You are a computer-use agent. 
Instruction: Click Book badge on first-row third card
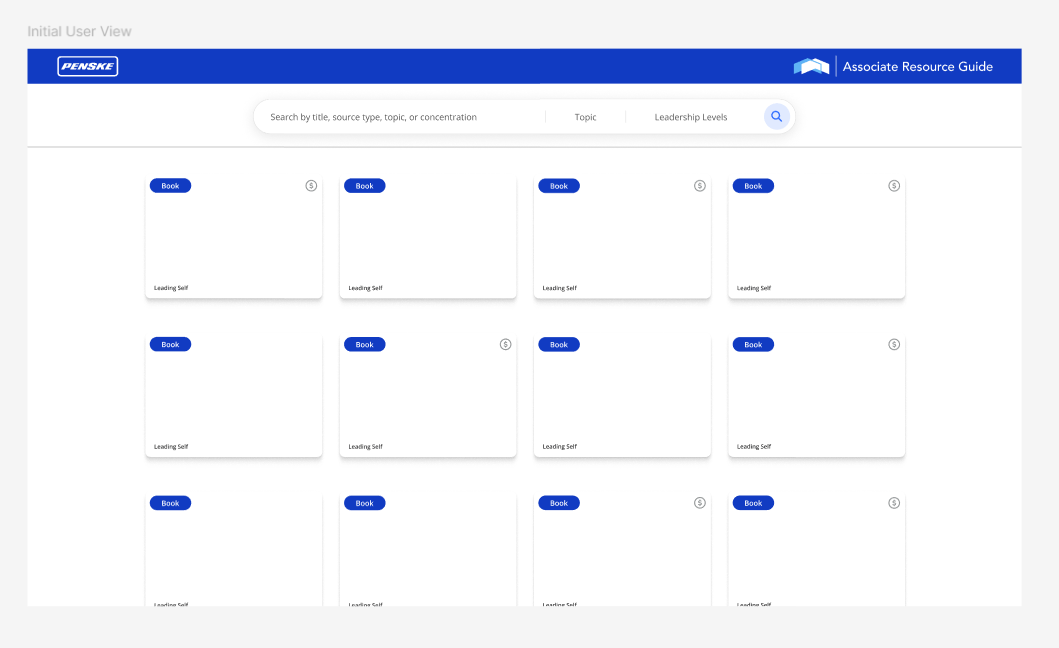coord(559,186)
